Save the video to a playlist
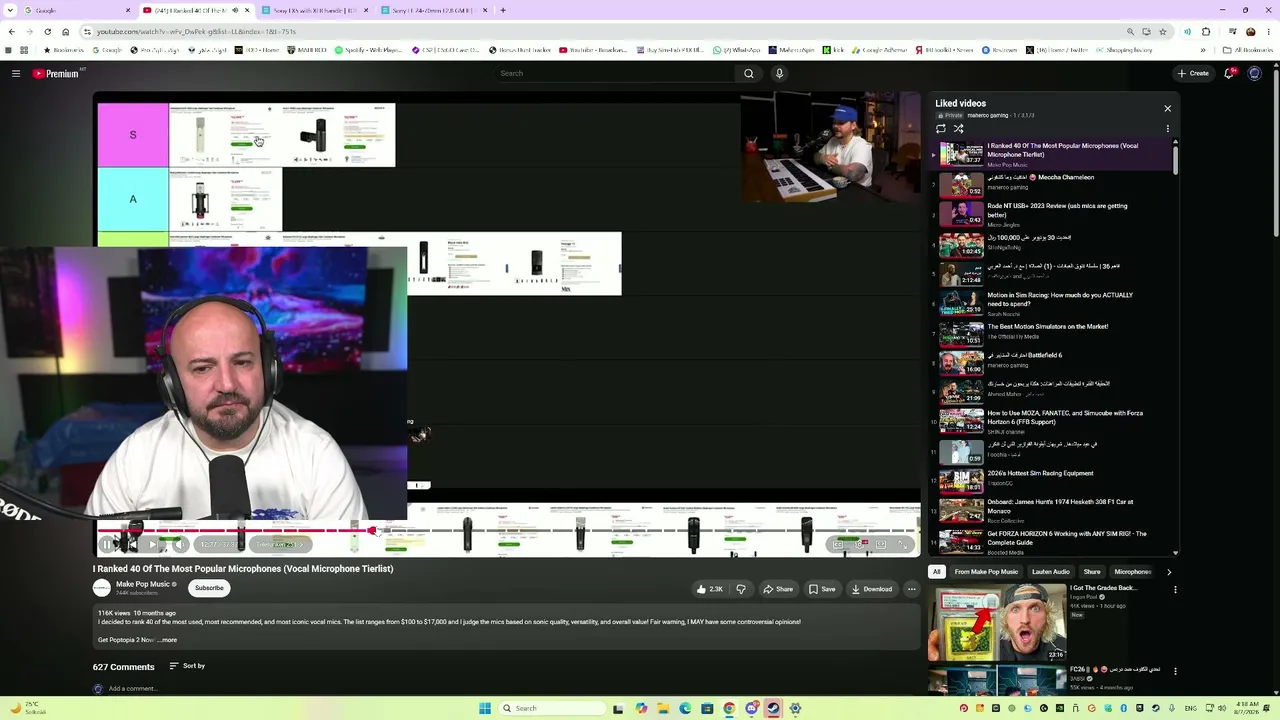The width and height of the screenshot is (1280, 720). click(x=822, y=589)
